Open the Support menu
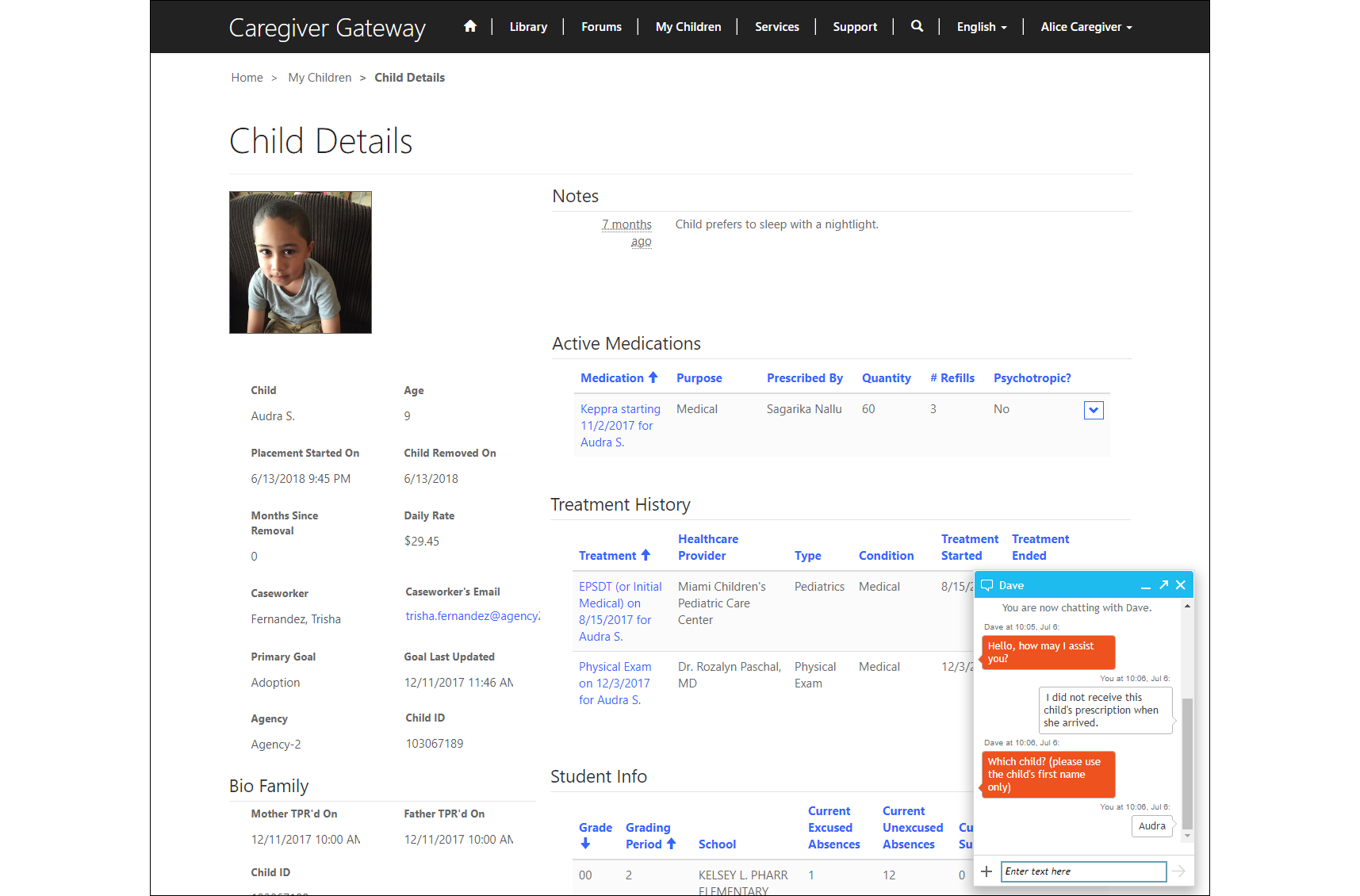This screenshot has width=1360, height=896. coord(855,27)
